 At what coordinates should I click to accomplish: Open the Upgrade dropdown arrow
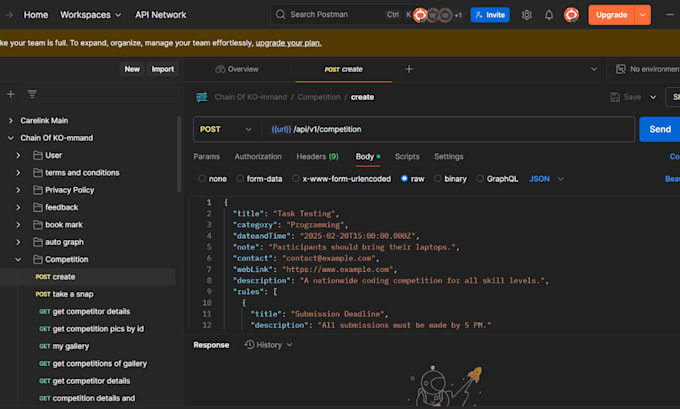(x=643, y=15)
